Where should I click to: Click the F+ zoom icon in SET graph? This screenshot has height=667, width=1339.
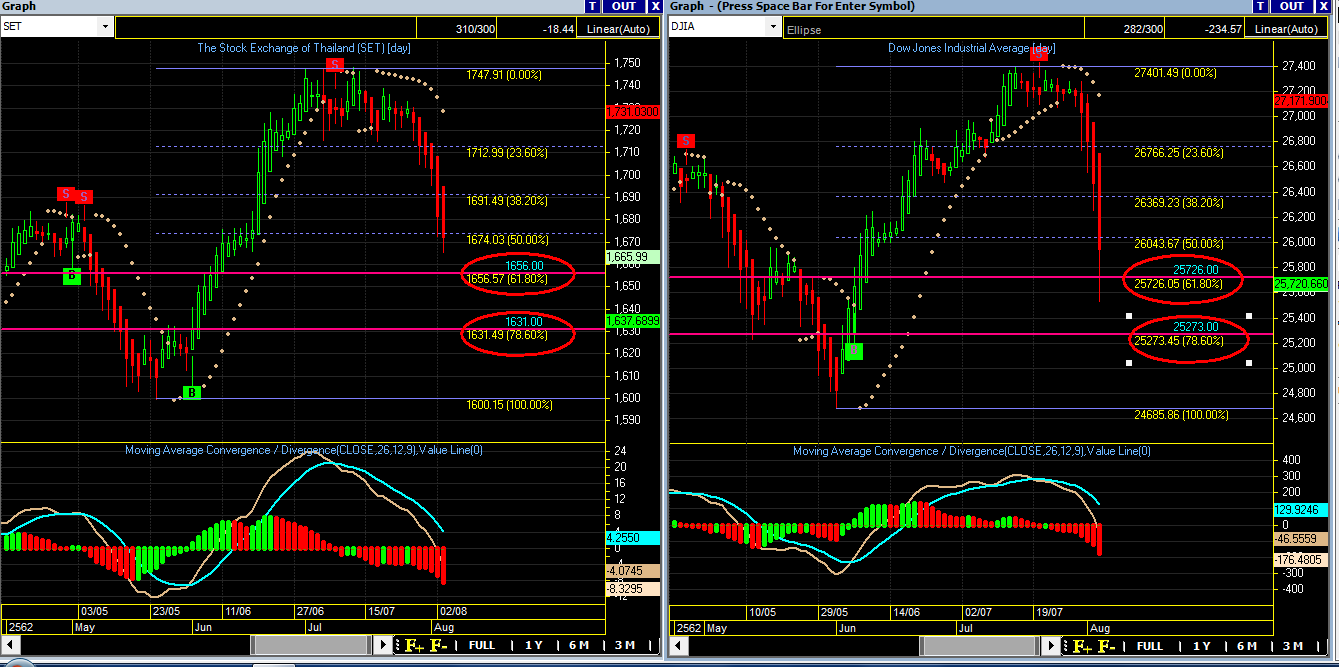point(414,645)
